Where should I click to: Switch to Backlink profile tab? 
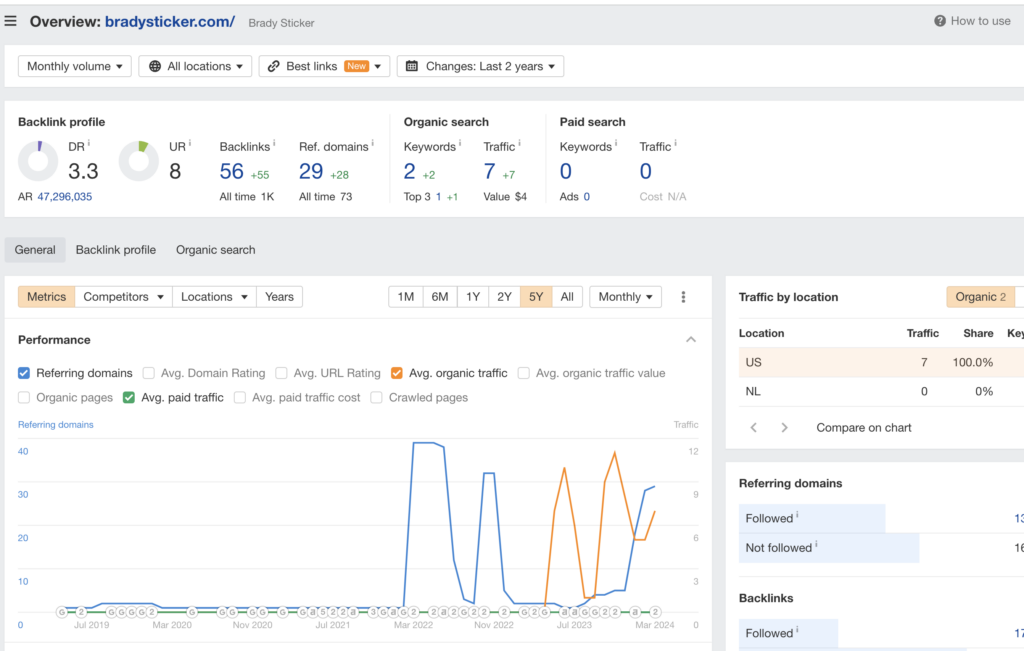tap(116, 249)
